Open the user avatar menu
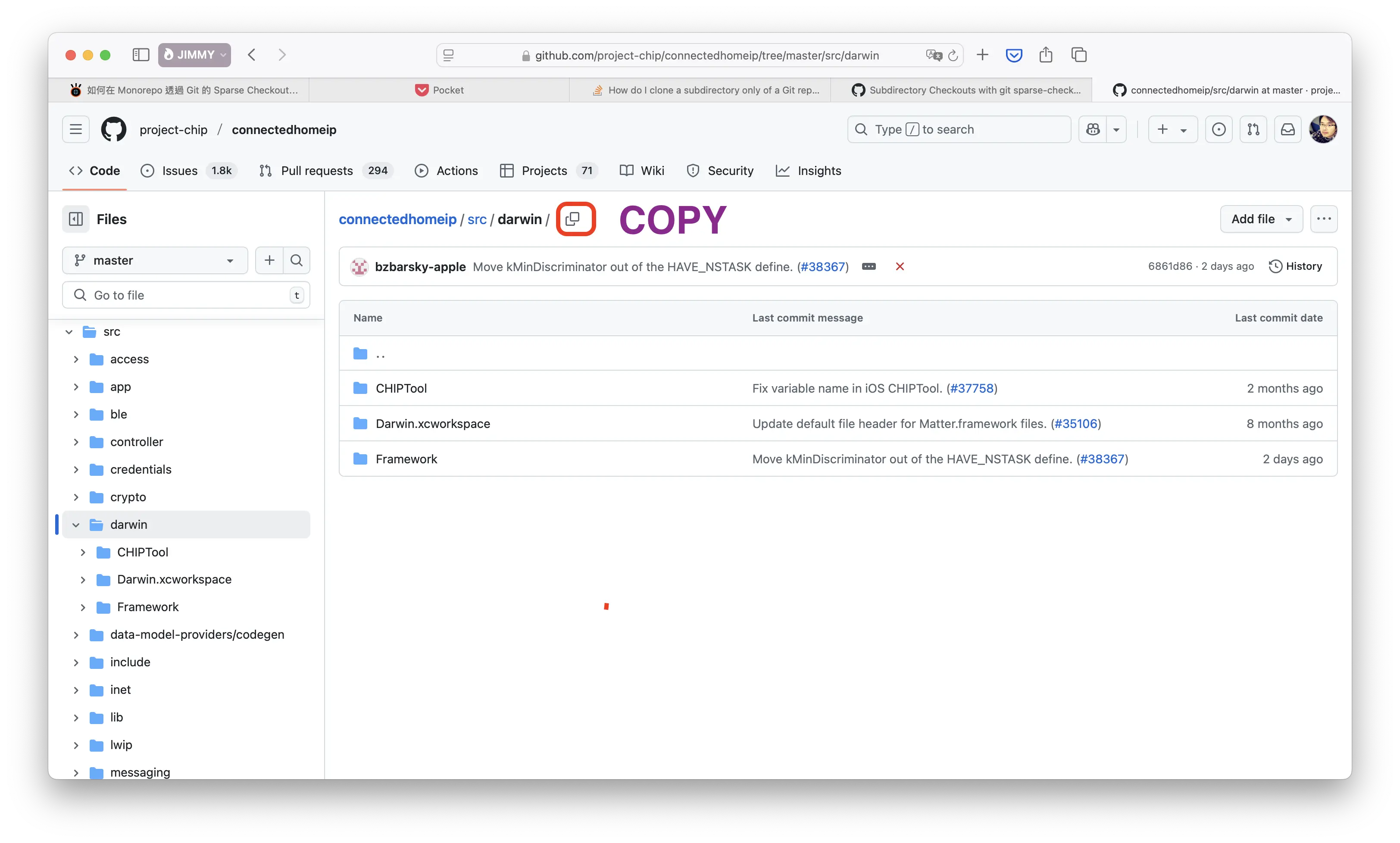 [x=1323, y=130]
